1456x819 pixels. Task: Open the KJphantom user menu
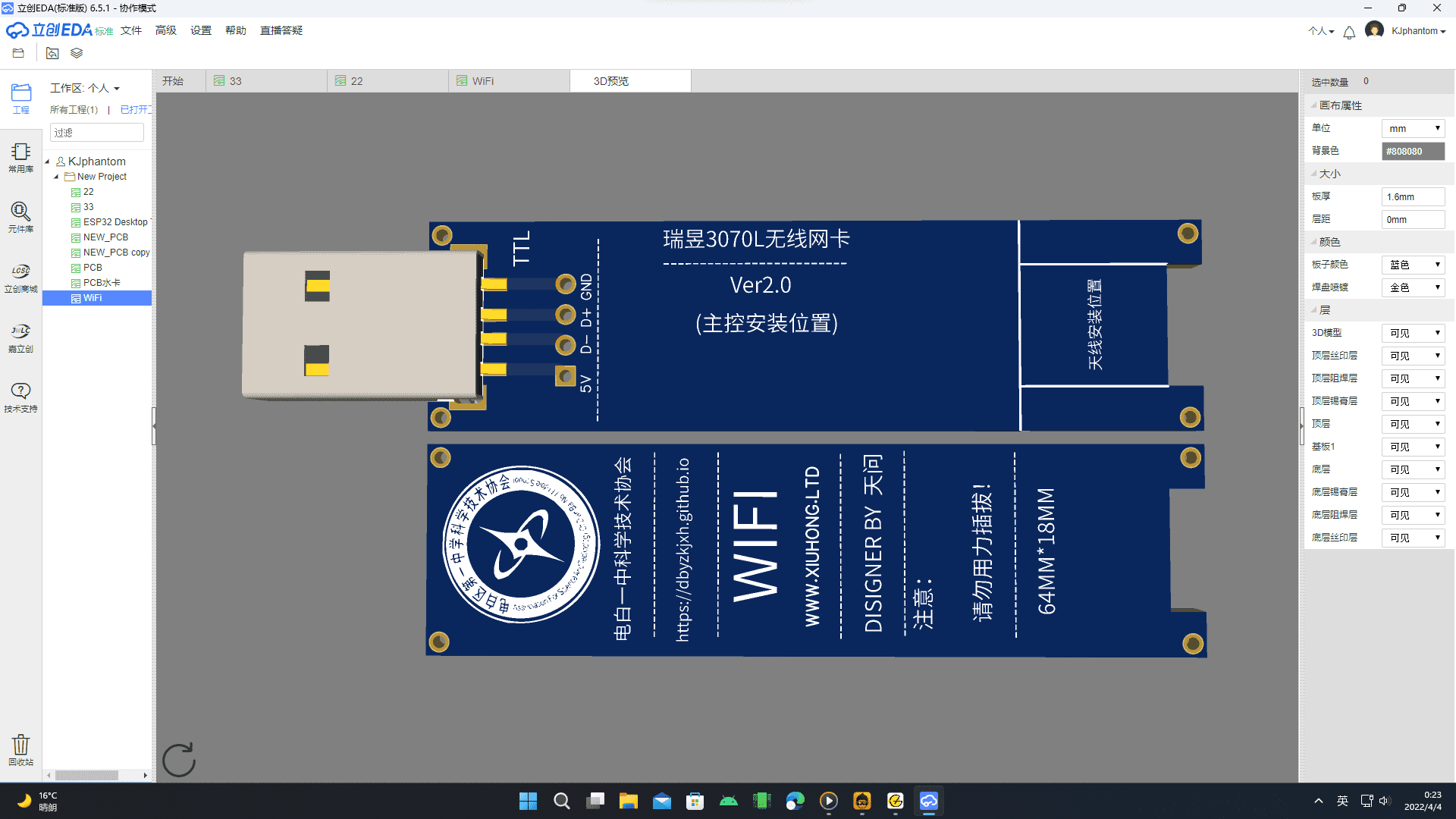(x=1418, y=31)
